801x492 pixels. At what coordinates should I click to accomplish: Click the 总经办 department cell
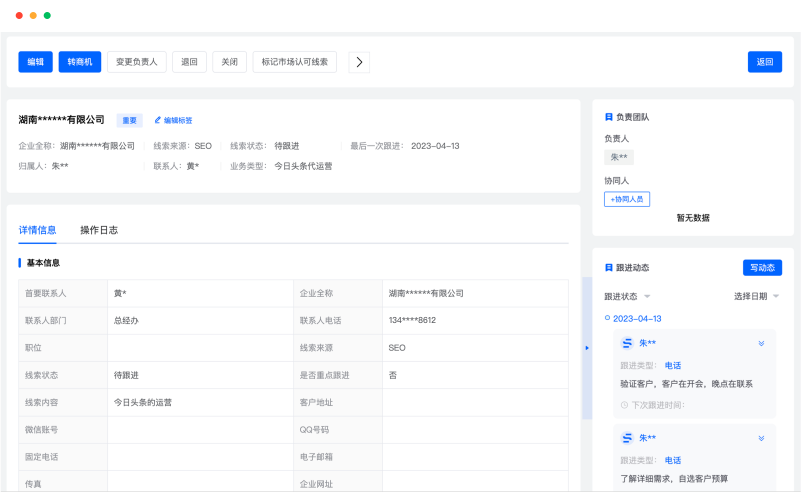coord(200,320)
